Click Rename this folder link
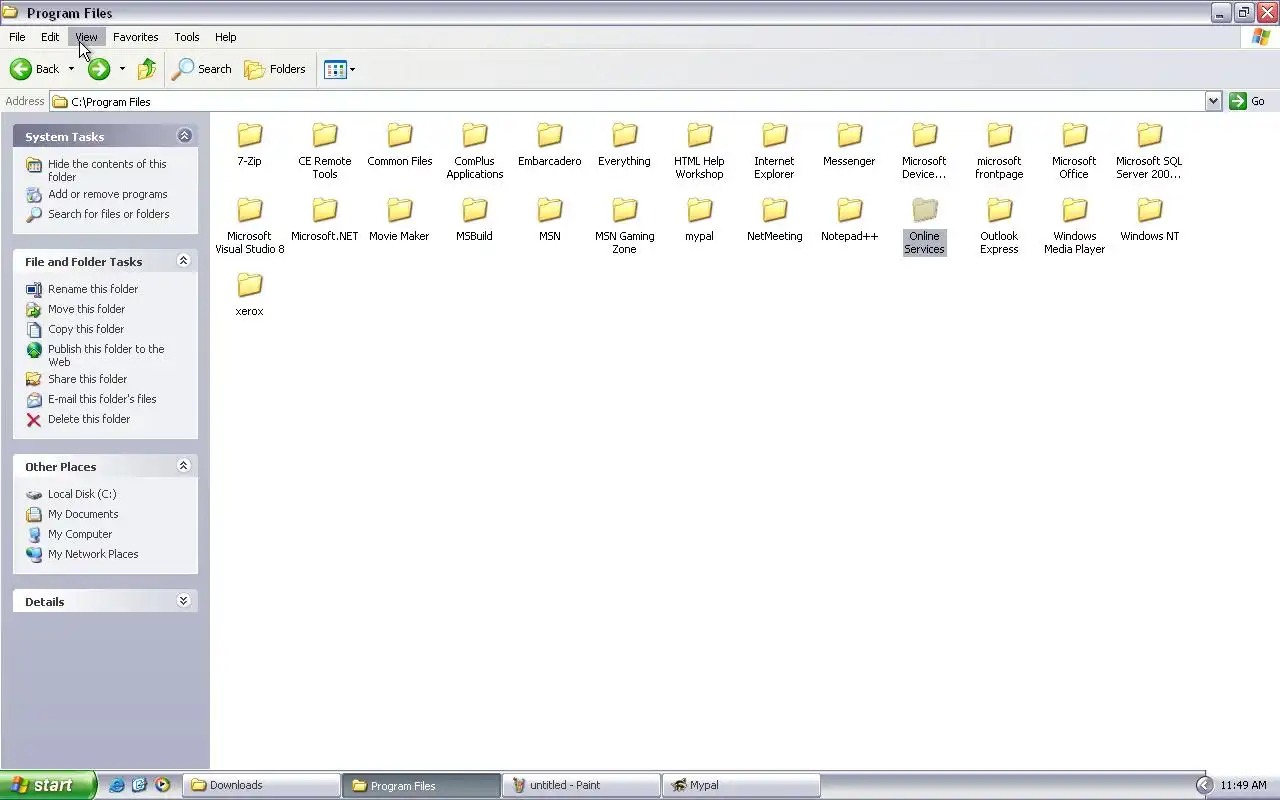This screenshot has height=800, width=1280. (93, 289)
